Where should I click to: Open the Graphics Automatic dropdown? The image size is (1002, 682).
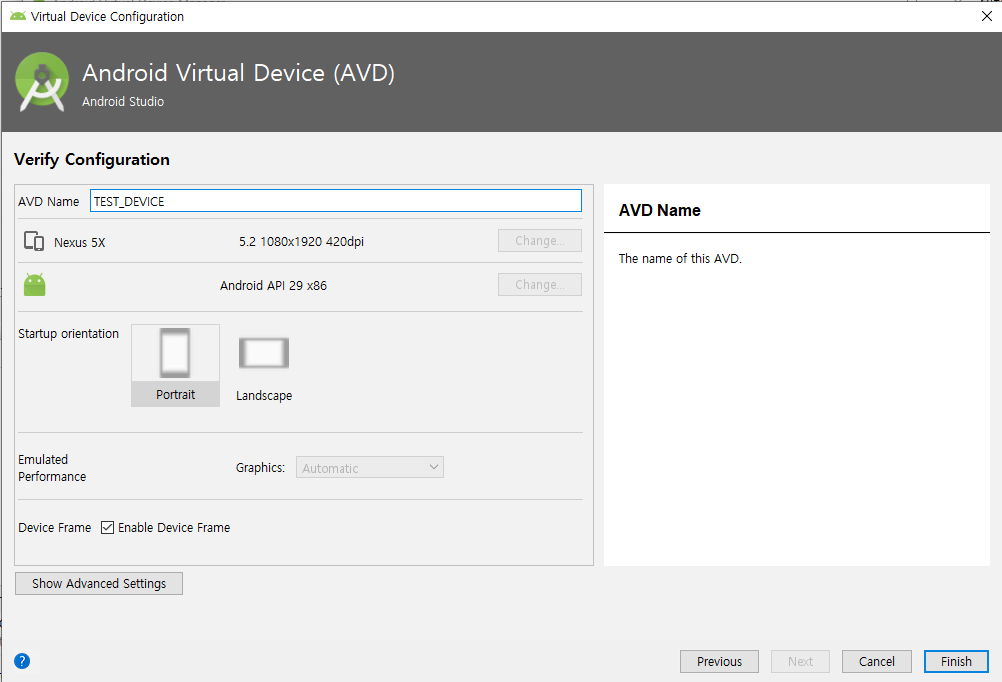point(369,467)
